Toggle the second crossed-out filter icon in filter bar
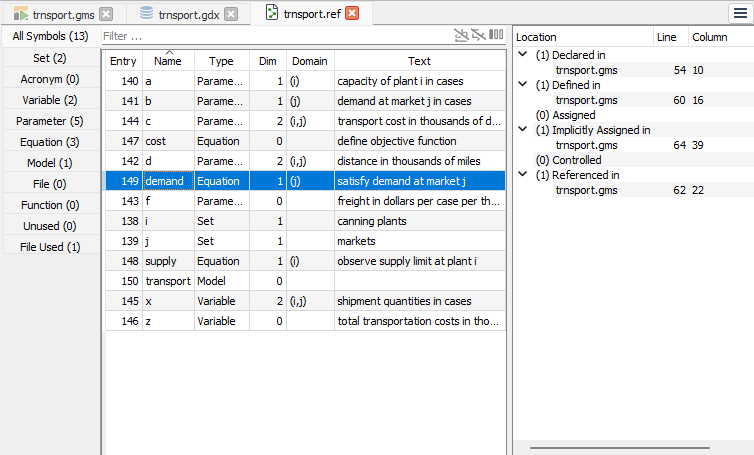Image resolution: width=754 pixels, height=455 pixels. coord(479,36)
